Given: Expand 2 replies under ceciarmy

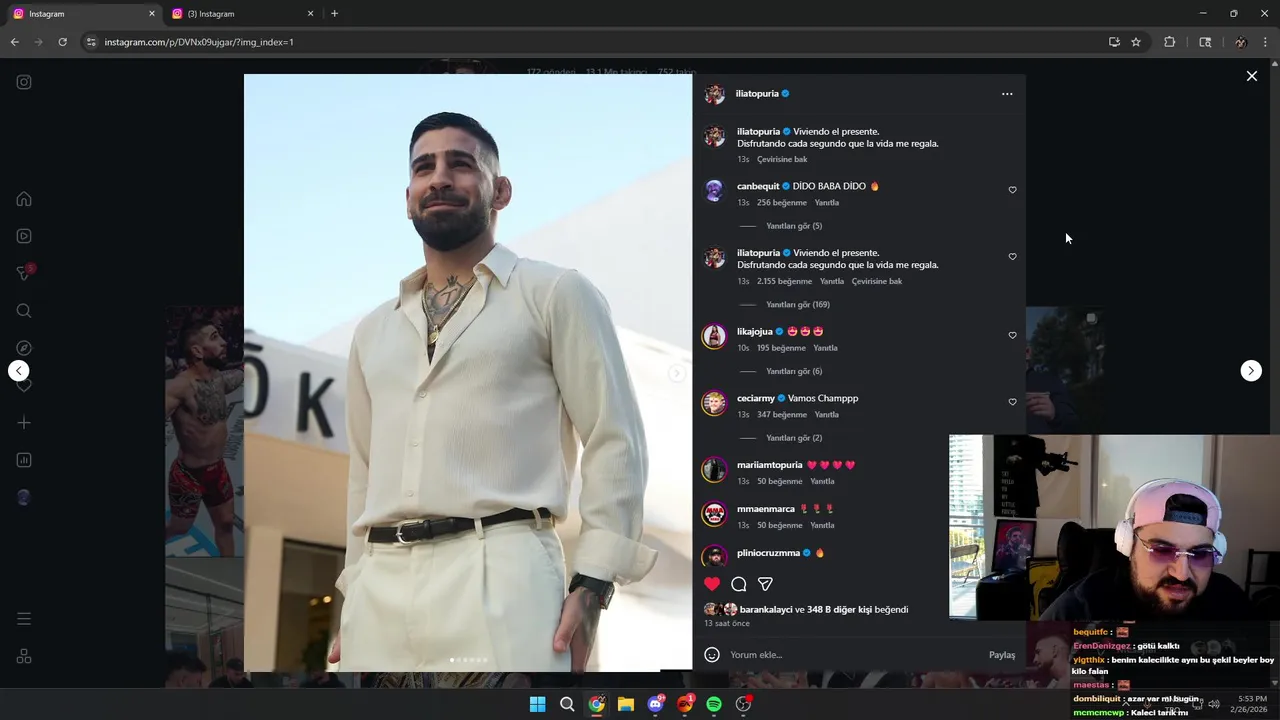Looking at the screenshot, I should coord(794,438).
